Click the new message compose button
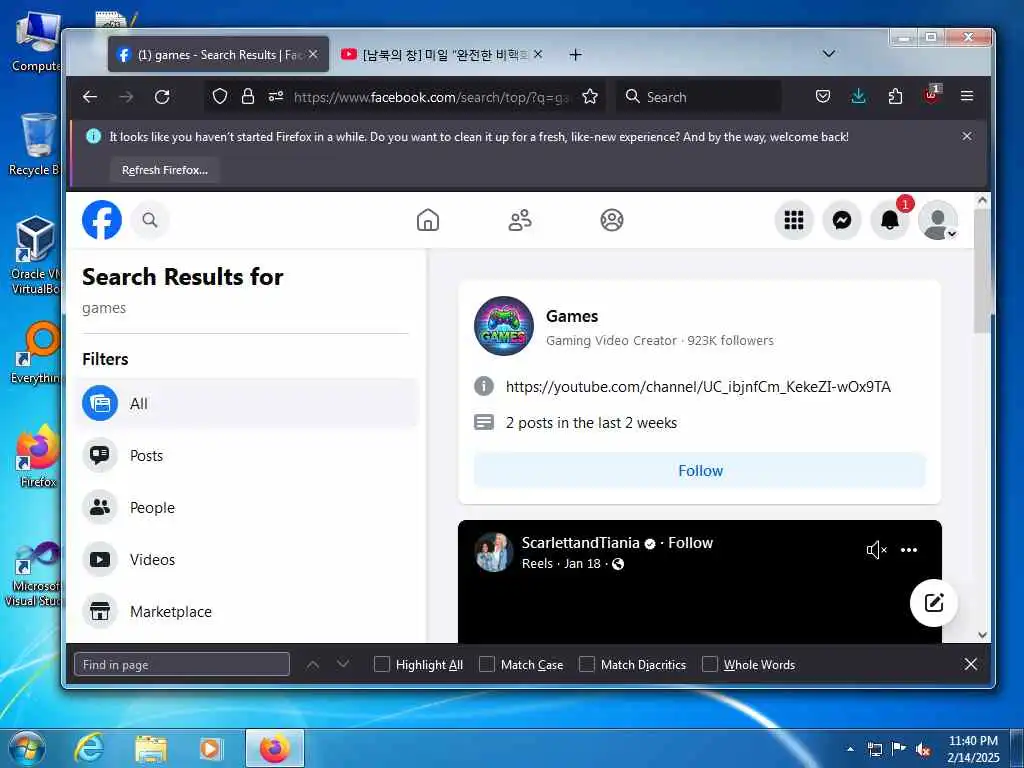 pos(934,602)
